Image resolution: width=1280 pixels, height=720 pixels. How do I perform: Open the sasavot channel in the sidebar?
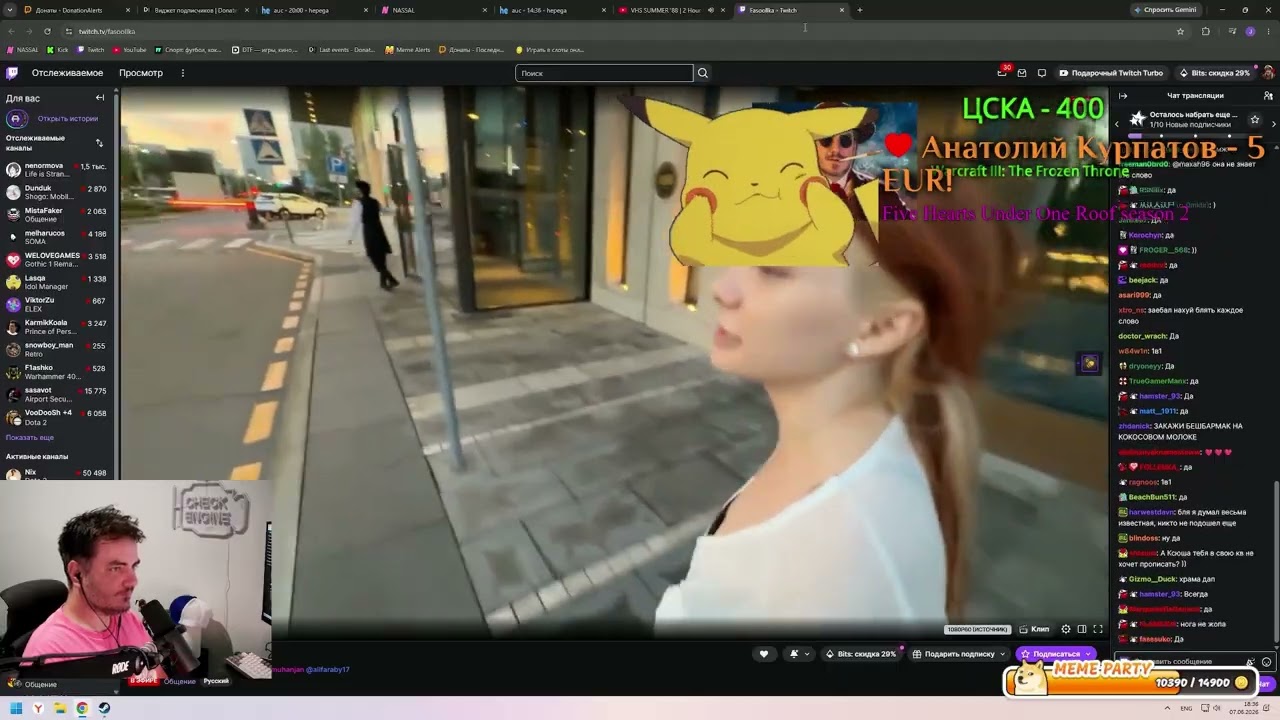[x=58, y=394]
